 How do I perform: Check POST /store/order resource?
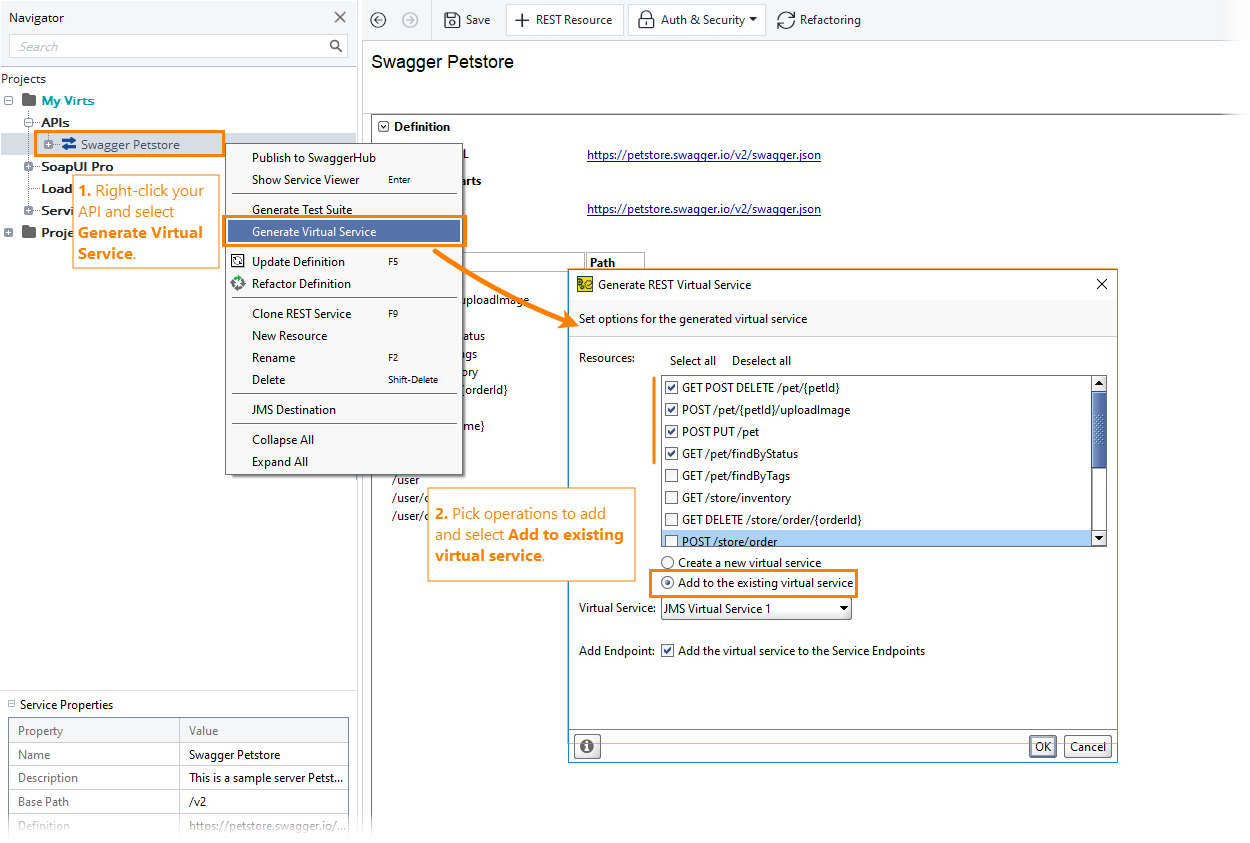(x=672, y=541)
